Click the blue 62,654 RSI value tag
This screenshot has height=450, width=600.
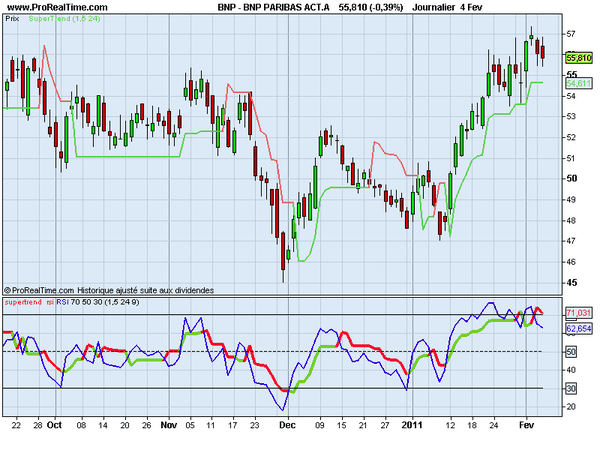pyautogui.click(x=579, y=328)
